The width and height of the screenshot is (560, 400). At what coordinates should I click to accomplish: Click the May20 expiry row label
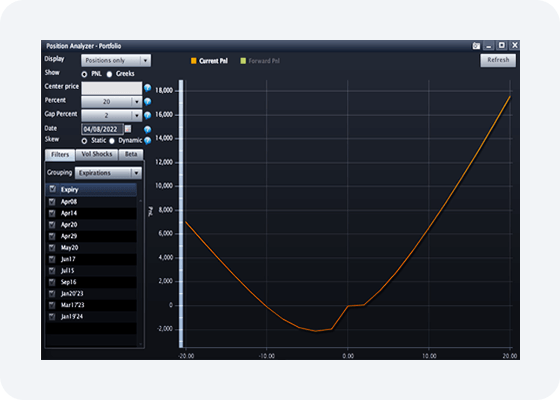(x=69, y=248)
